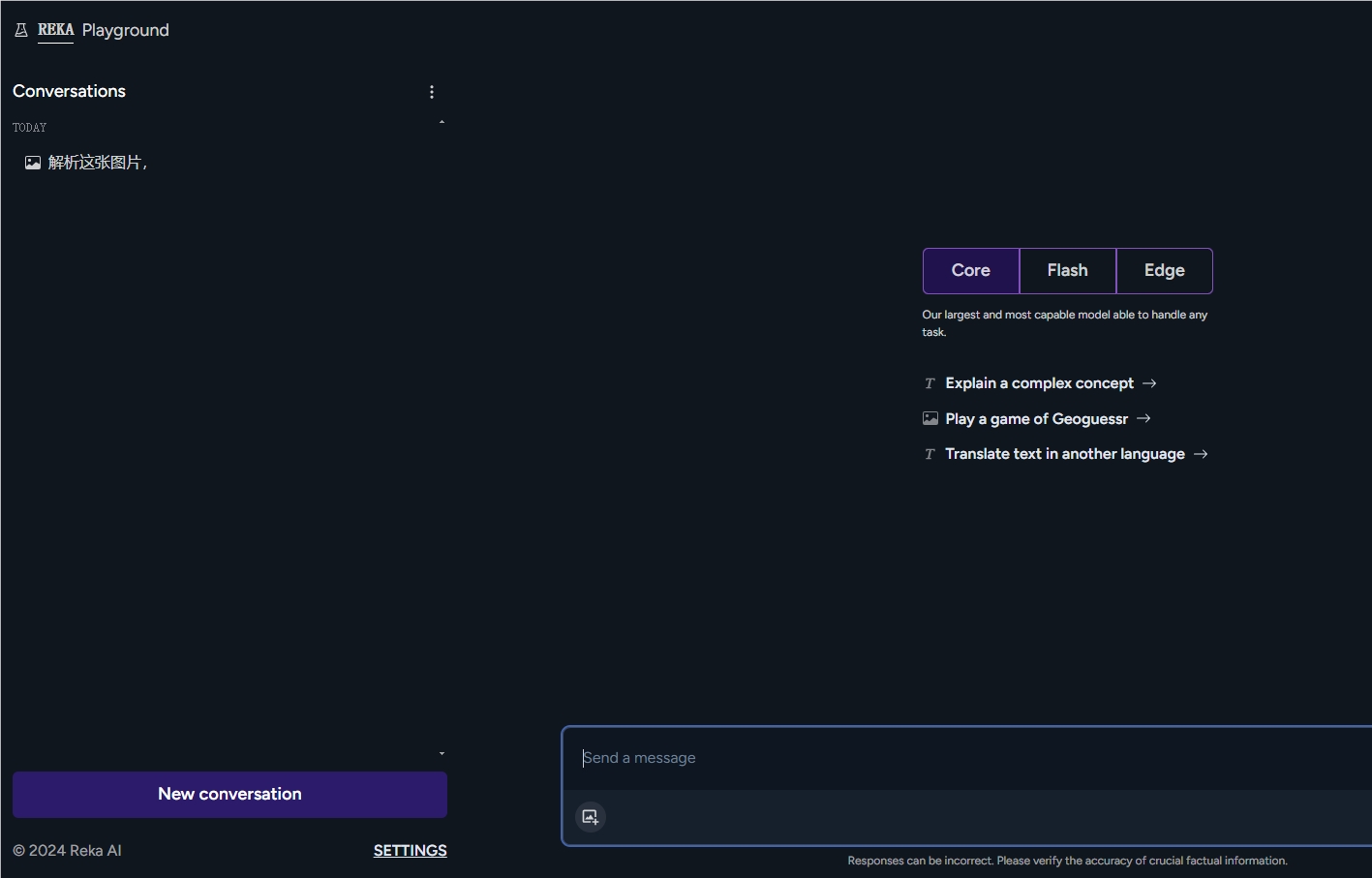Viewport: 1372px width, 878px height.
Task: Click the arrow after Translate text in another language
Action: click(1201, 454)
